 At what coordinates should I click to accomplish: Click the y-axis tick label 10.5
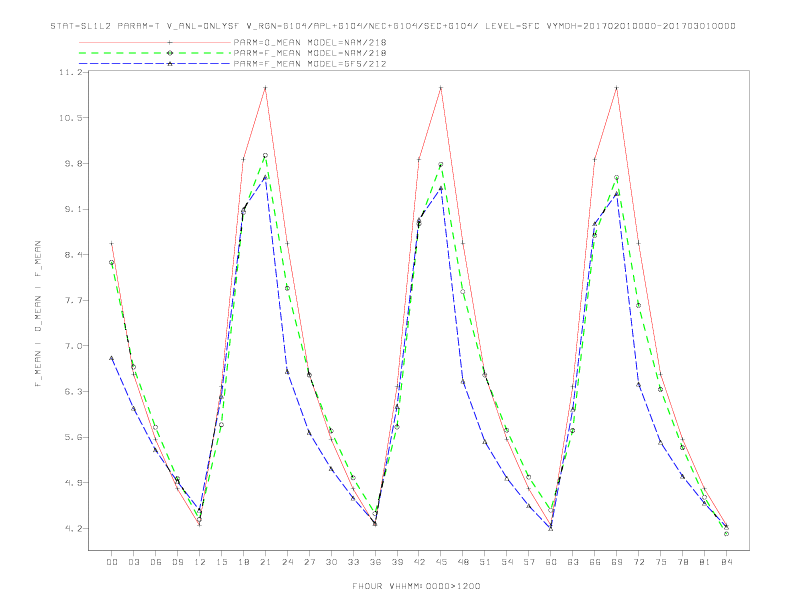(x=70, y=118)
